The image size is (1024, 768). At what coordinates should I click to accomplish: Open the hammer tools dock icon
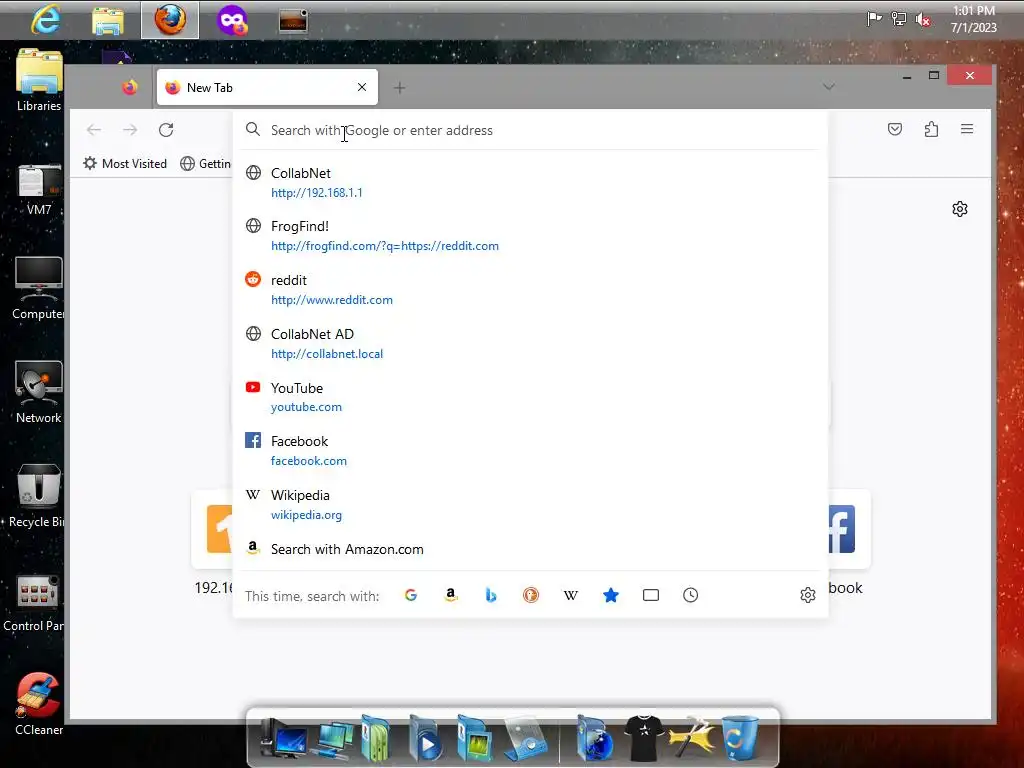point(692,738)
